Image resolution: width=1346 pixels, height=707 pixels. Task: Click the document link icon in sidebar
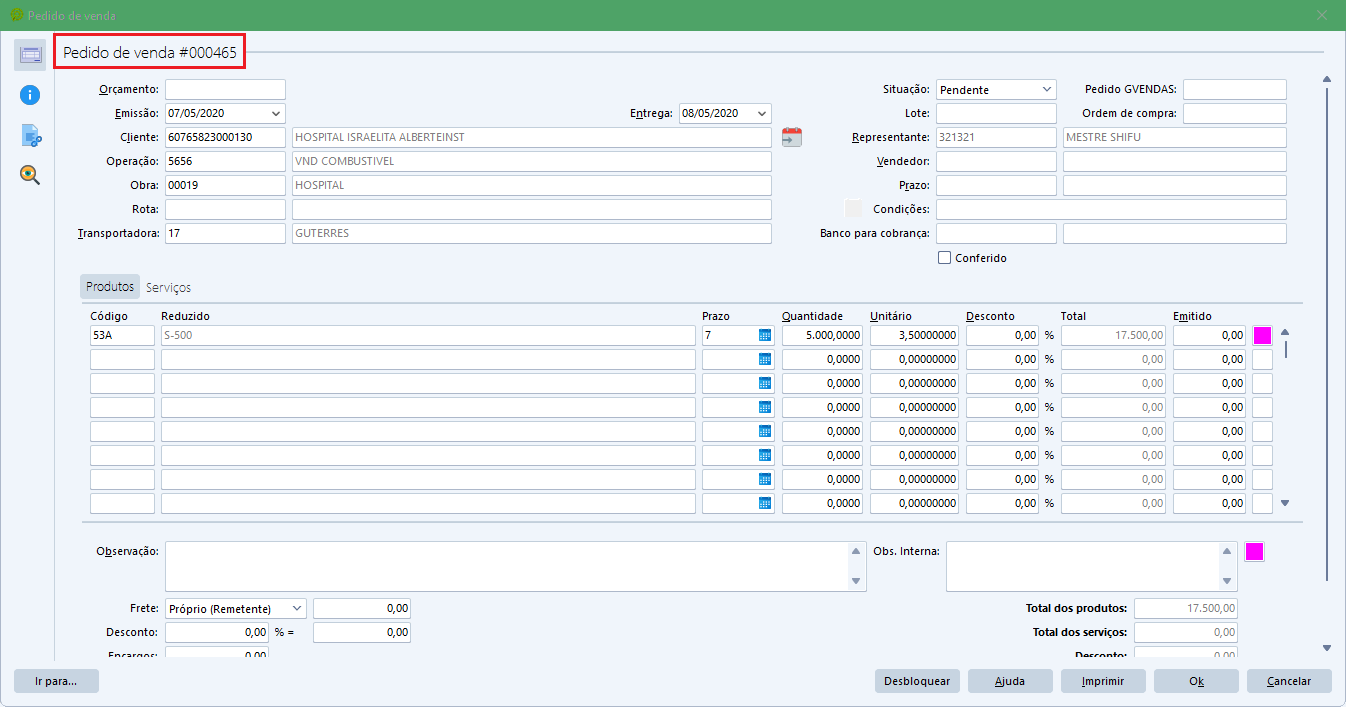(x=30, y=135)
